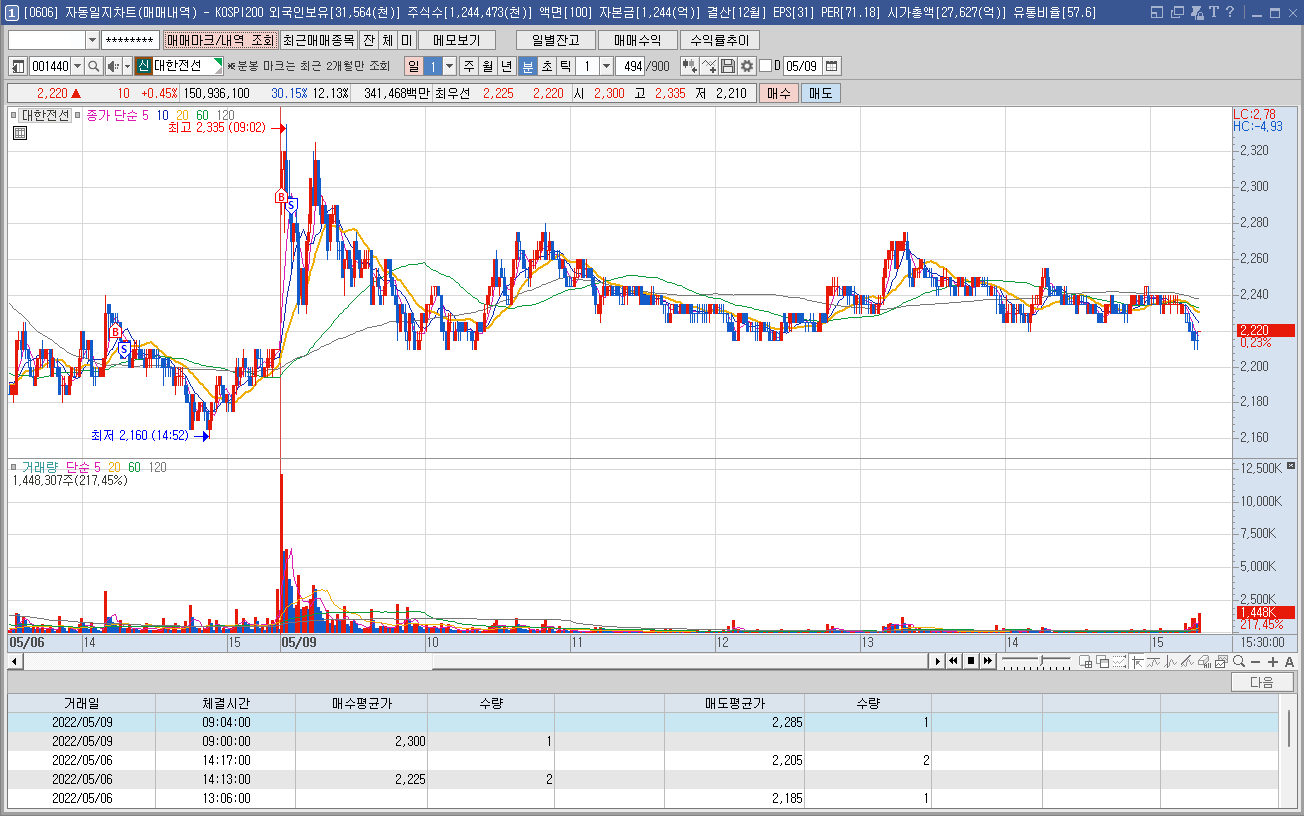Click the T font icon in title bar
The image size is (1304, 816).
(1213, 13)
